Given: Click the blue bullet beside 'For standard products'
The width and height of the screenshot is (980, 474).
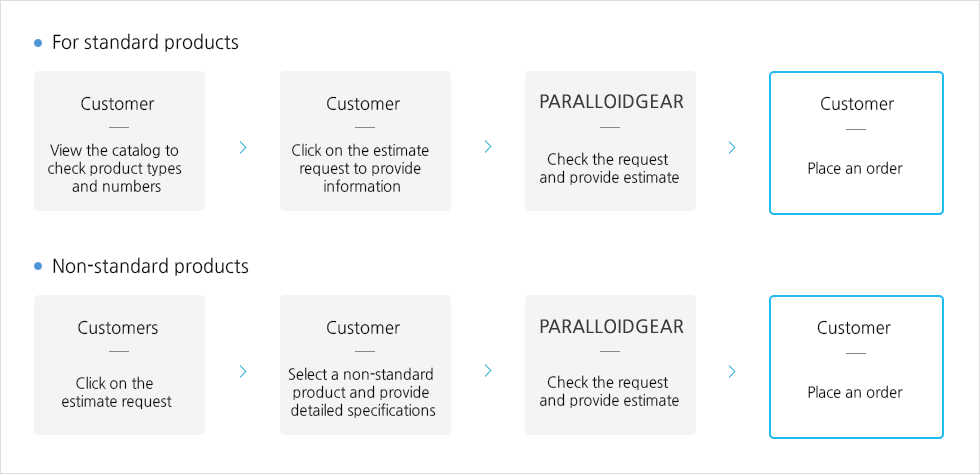Looking at the screenshot, I should [x=38, y=43].
